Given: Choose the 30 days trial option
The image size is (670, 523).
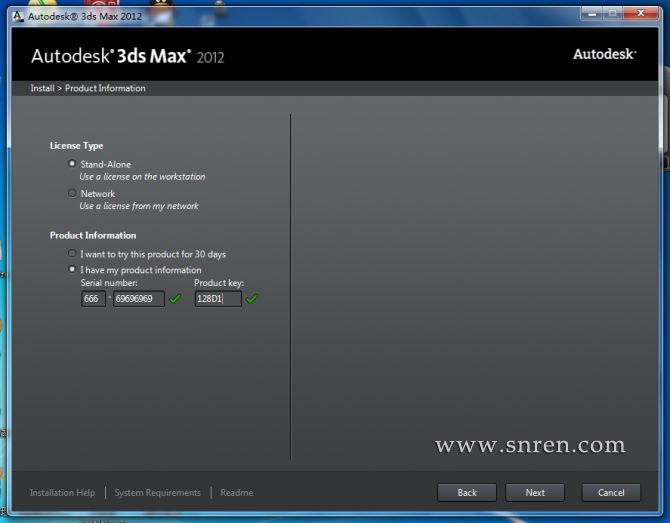Looking at the screenshot, I should pos(72,253).
